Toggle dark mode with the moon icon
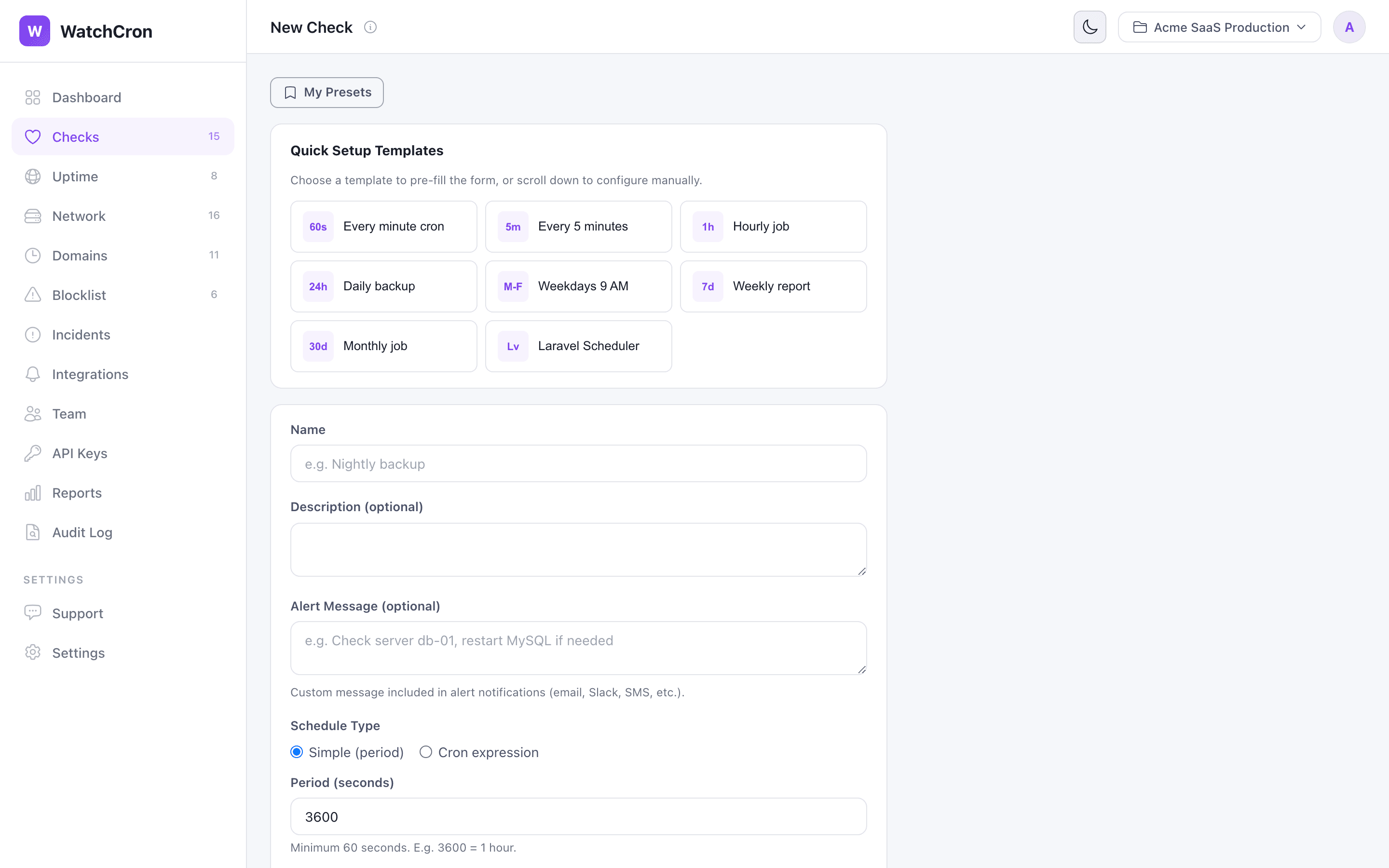Image resolution: width=1389 pixels, height=868 pixels. coord(1089,27)
